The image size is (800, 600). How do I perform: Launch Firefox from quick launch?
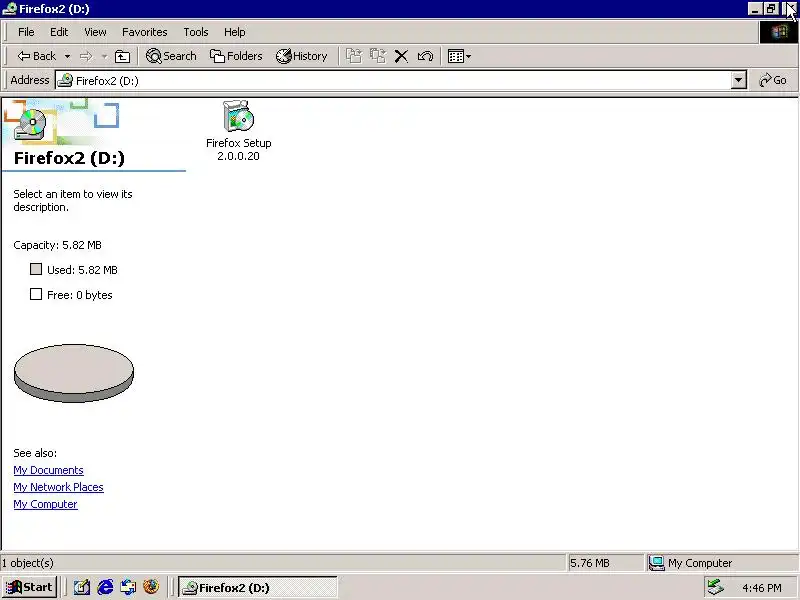[151, 587]
